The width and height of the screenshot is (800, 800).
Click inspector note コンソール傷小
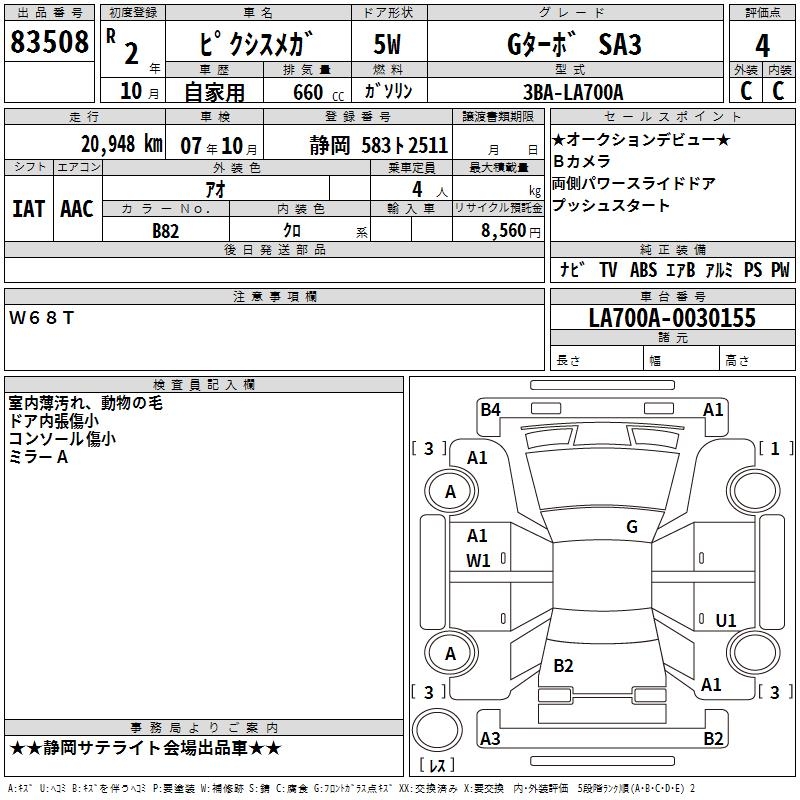(x=62, y=439)
